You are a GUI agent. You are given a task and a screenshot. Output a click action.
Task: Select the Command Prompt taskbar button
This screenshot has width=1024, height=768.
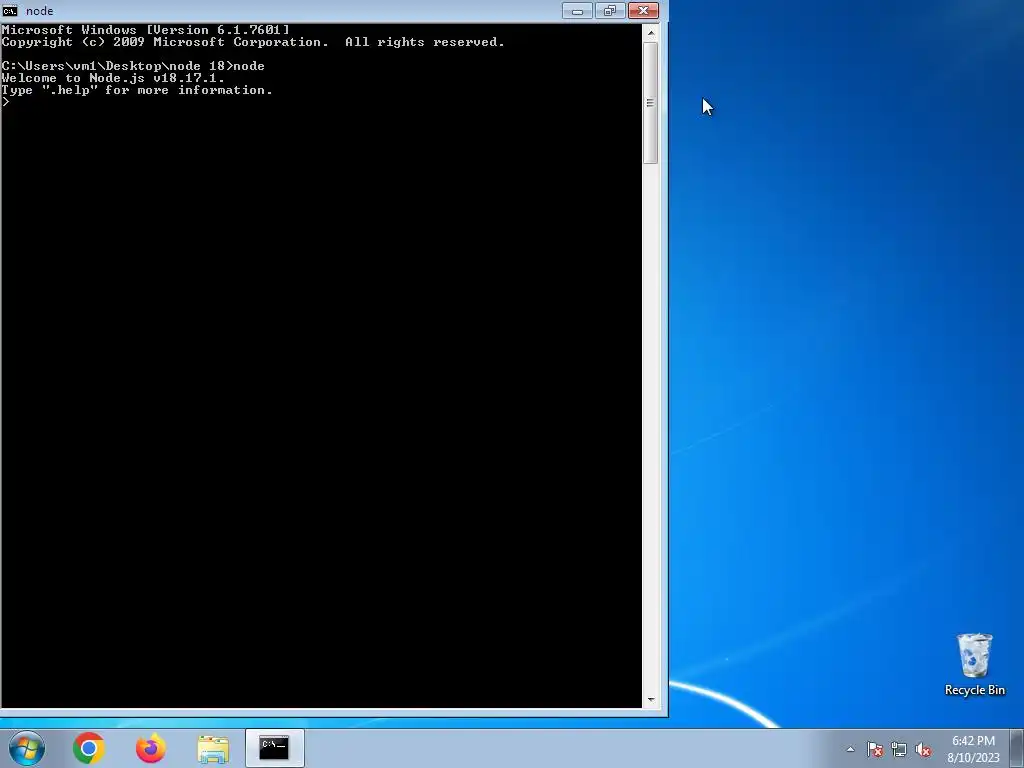[274, 748]
